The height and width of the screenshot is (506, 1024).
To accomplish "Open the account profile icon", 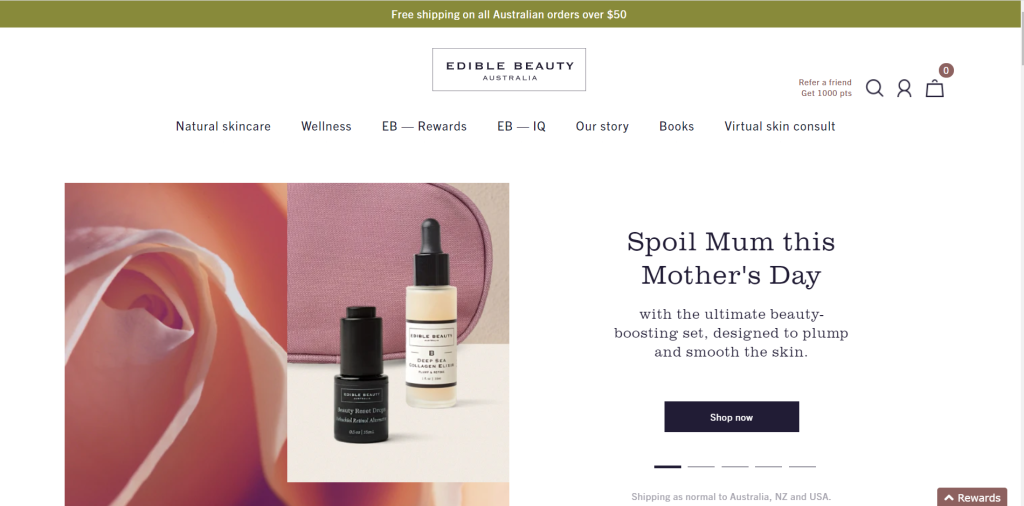I will pyautogui.click(x=904, y=88).
